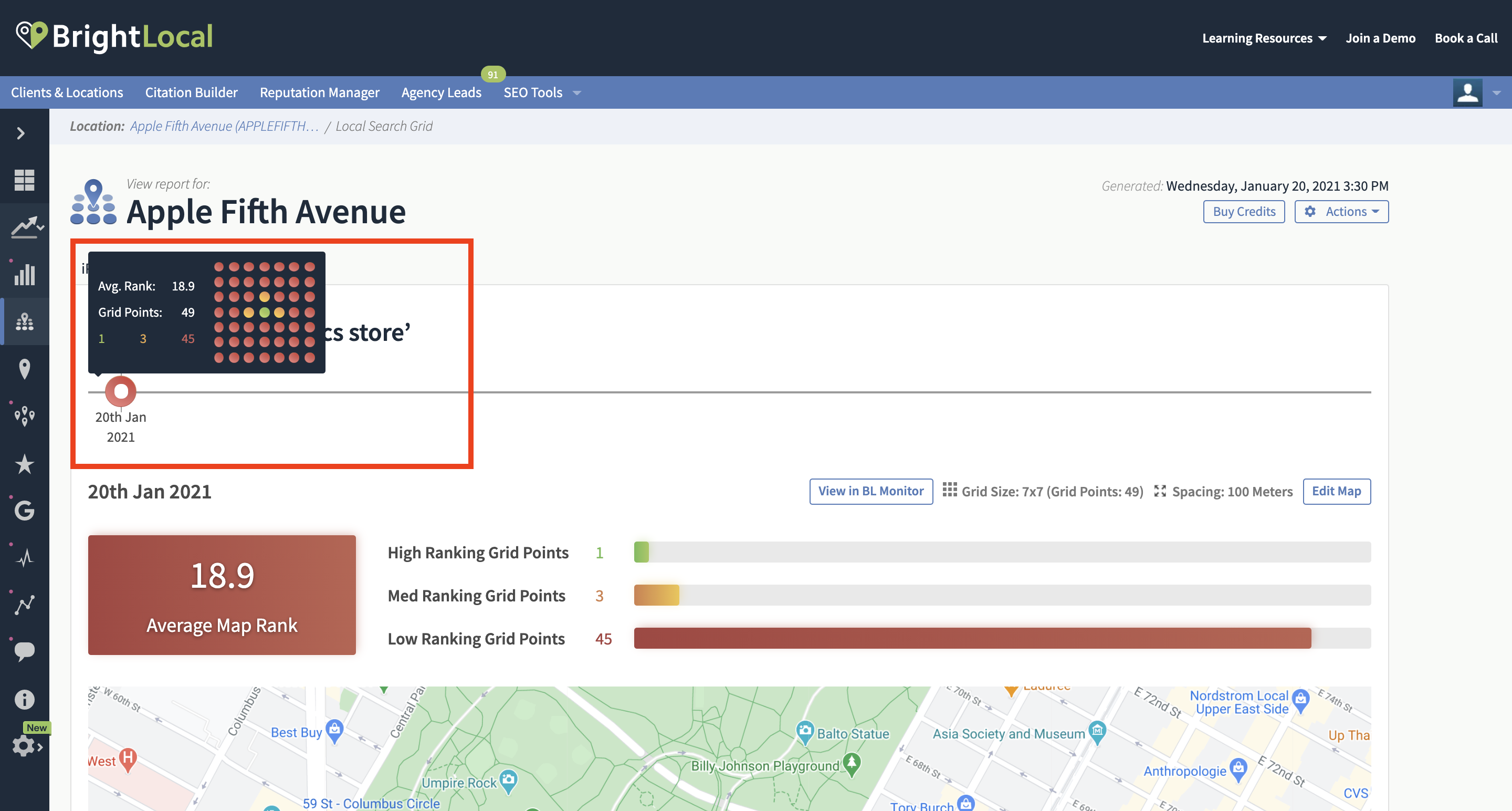Open the speech bubble sidebar icon
Viewport: 1512px width, 811px height.
(x=24, y=651)
